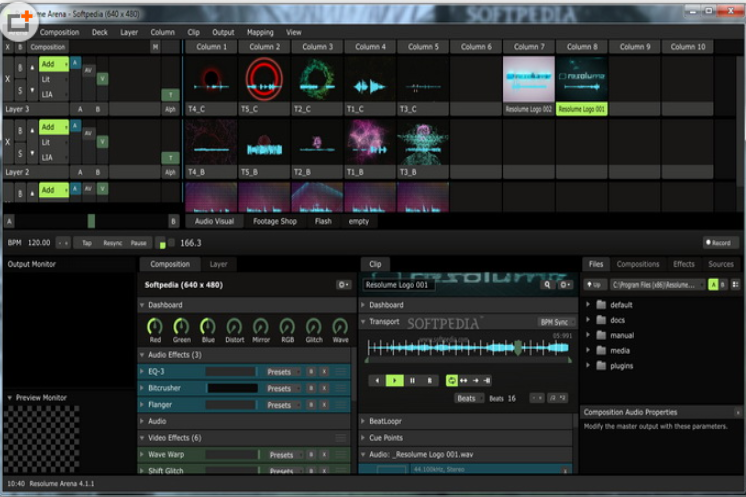This screenshot has width=746, height=497.
Task: Open the Beats dropdown below transport controls
Action: [469, 399]
